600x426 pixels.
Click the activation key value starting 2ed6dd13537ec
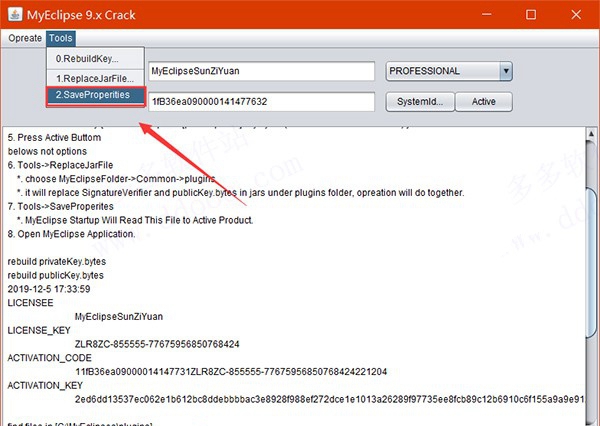coord(329,399)
